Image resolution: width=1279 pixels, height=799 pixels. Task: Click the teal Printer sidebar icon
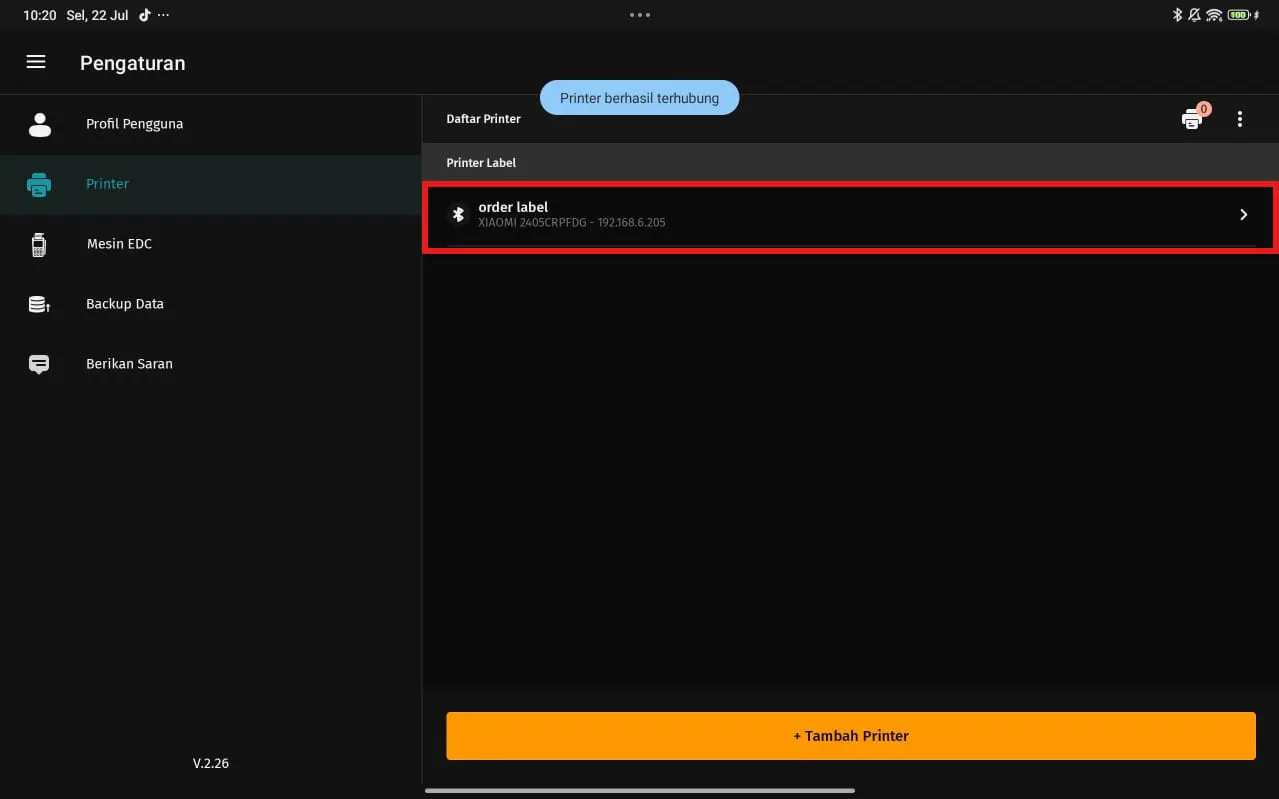(x=39, y=184)
